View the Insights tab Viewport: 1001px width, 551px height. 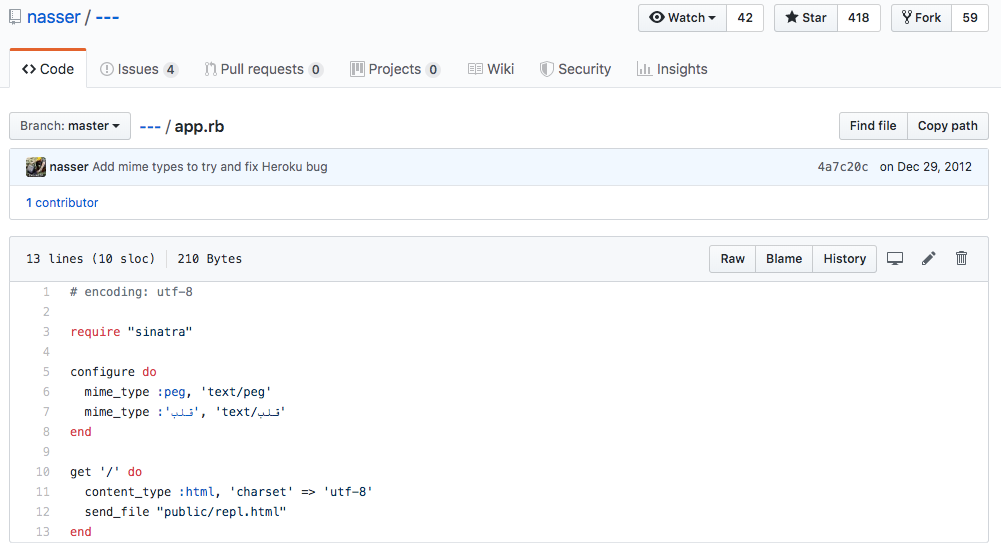tap(672, 69)
